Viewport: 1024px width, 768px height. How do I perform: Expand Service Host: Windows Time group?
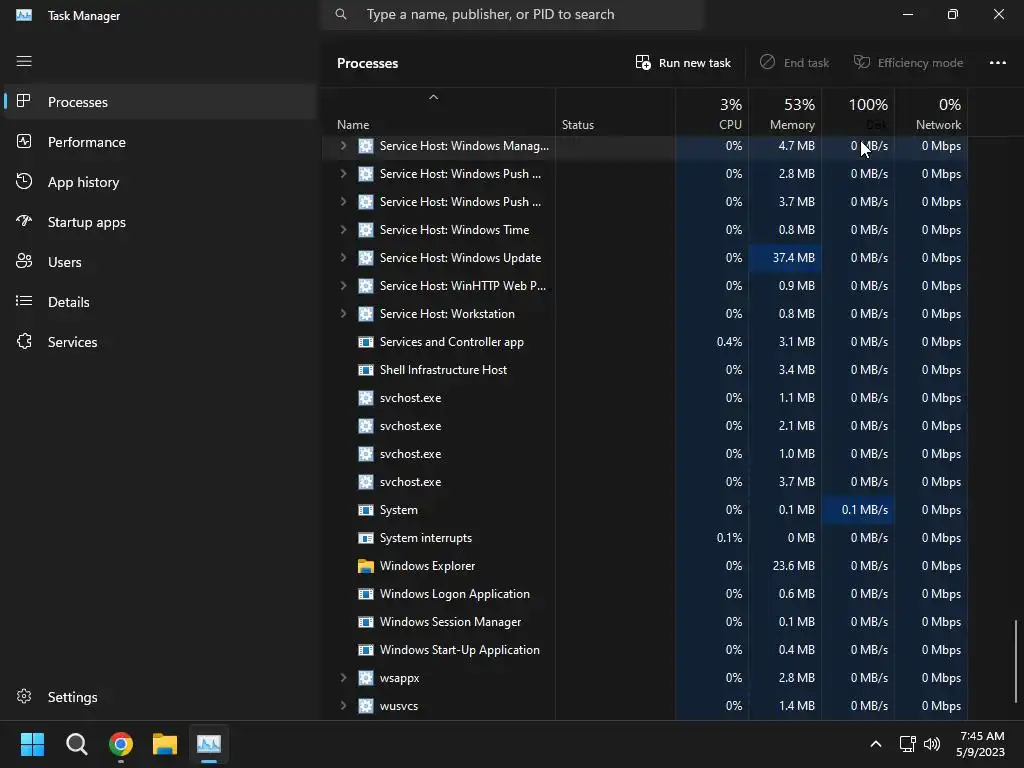(x=343, y=229)
